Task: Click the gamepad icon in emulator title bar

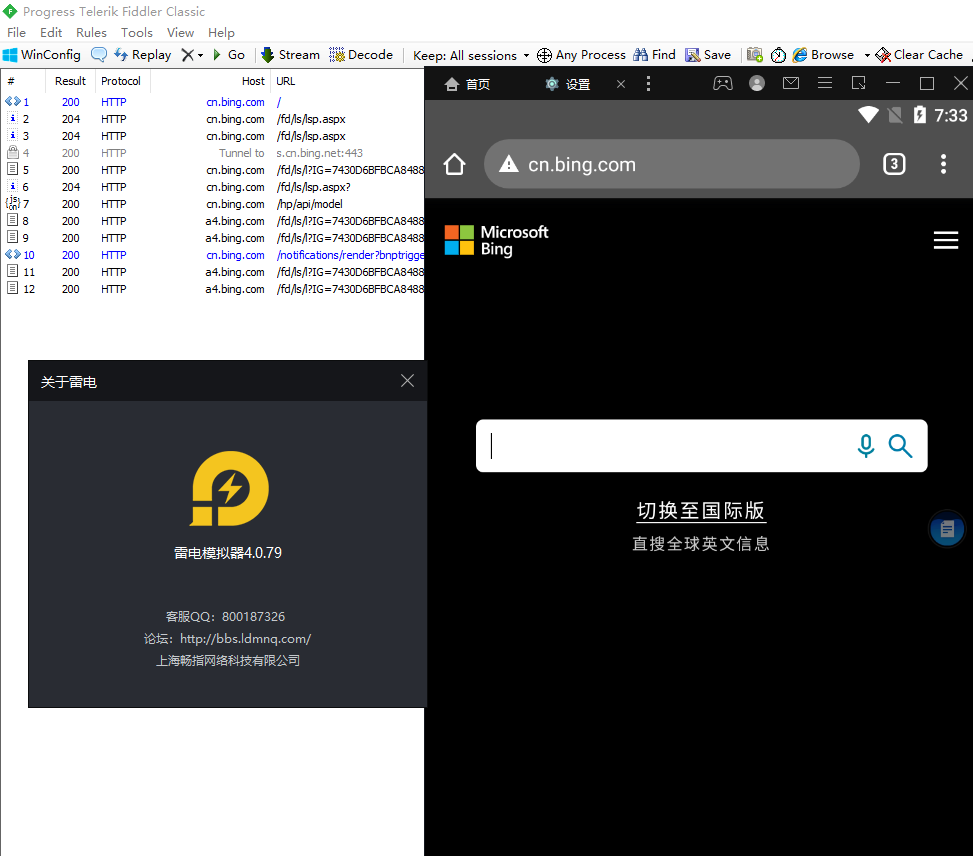Action: (722, 83)
